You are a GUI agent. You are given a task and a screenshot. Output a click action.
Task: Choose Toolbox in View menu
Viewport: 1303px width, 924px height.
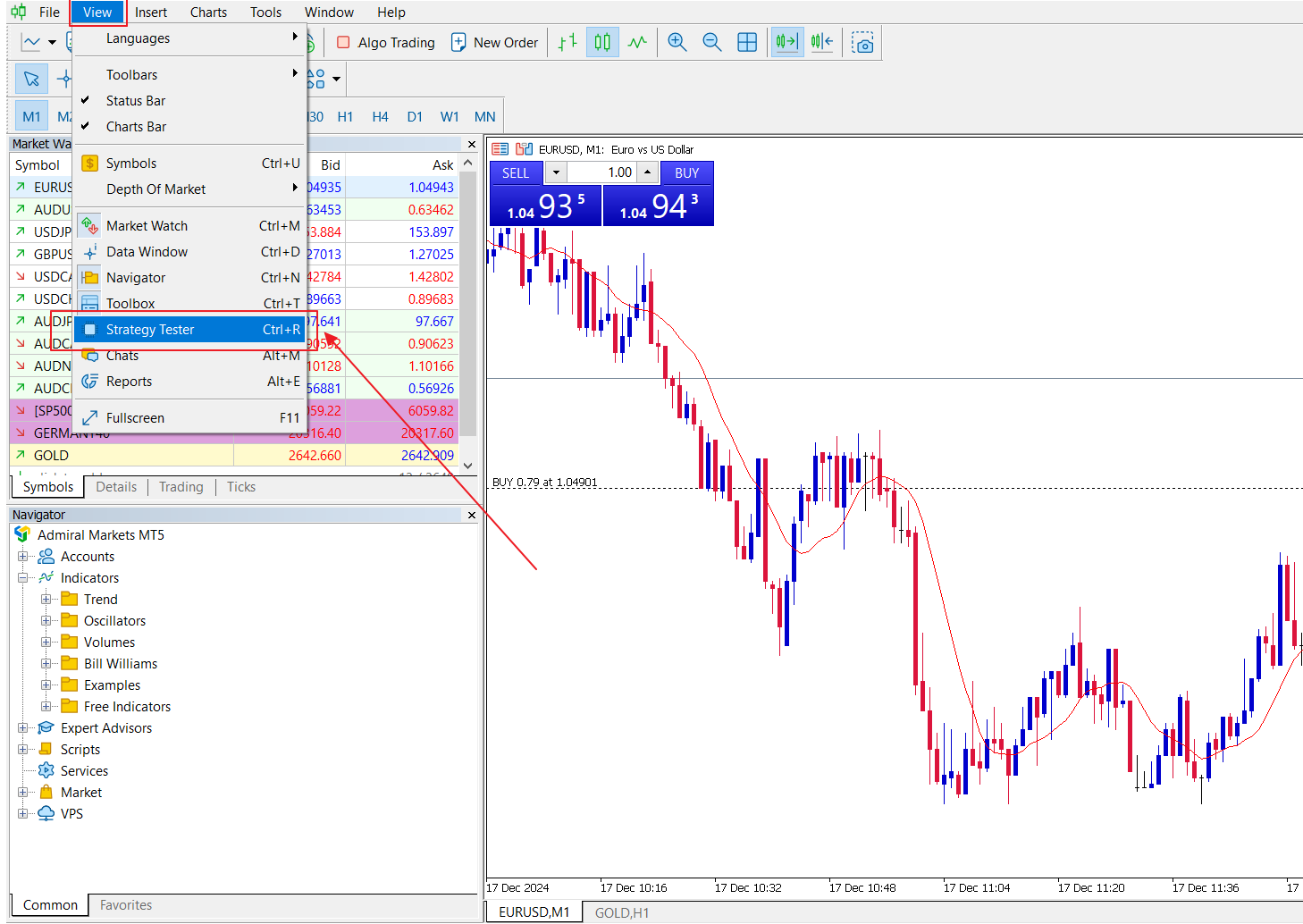tap(190, 304)
